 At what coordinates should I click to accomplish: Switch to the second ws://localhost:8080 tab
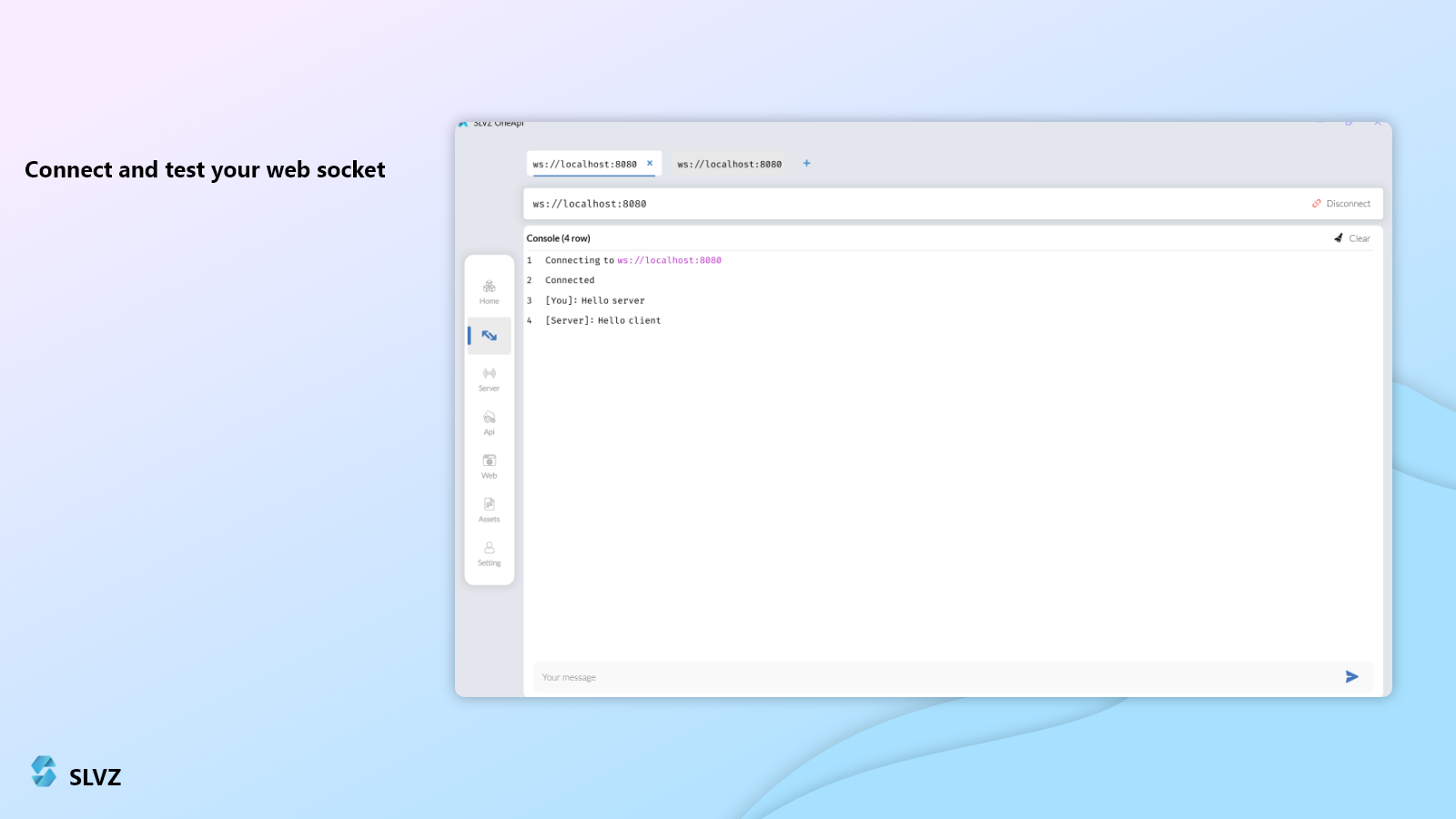(729, 165)
